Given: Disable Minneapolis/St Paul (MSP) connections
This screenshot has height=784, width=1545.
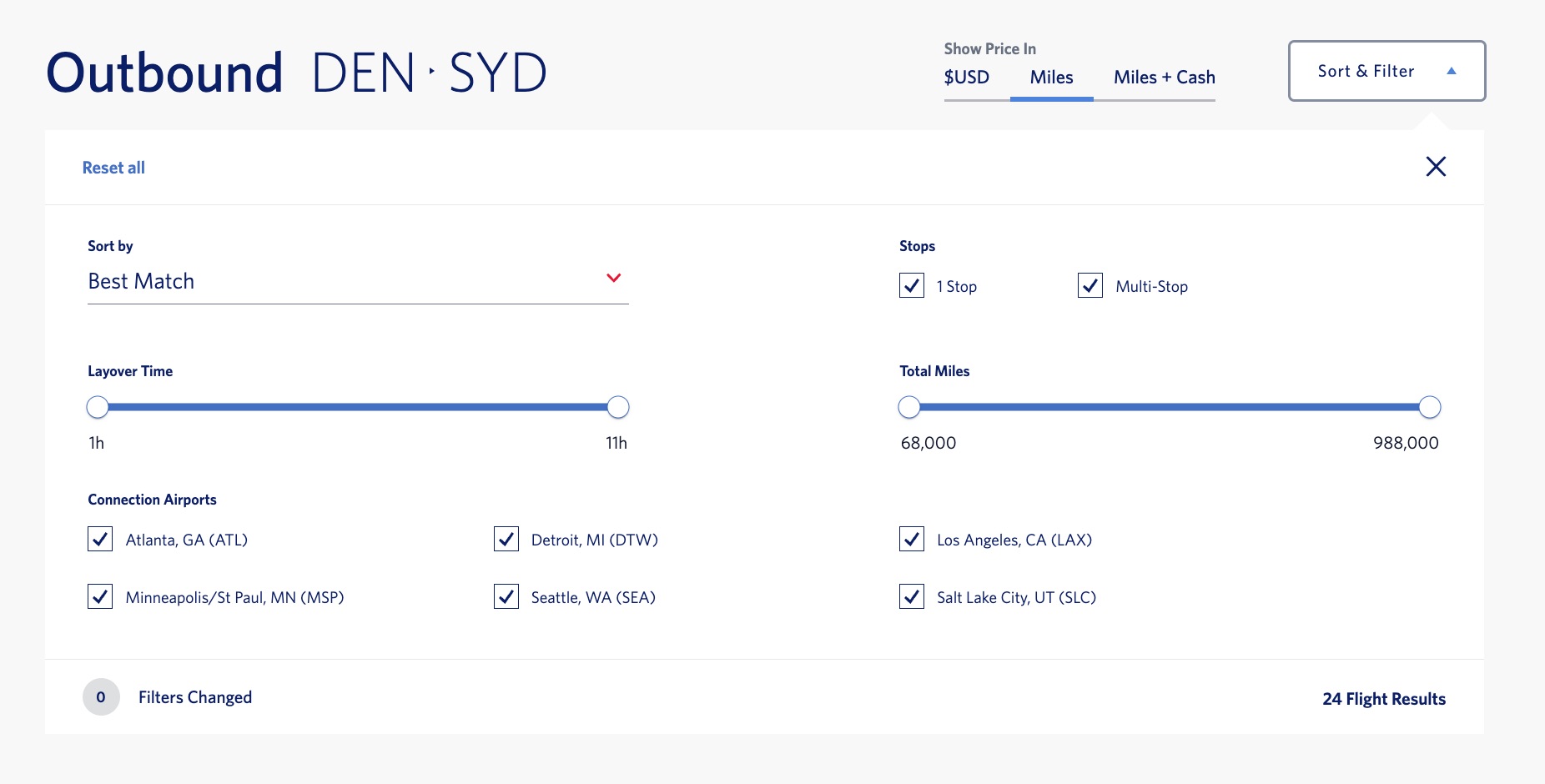Looking at the screenshot, I should click(x=99, y=597).
